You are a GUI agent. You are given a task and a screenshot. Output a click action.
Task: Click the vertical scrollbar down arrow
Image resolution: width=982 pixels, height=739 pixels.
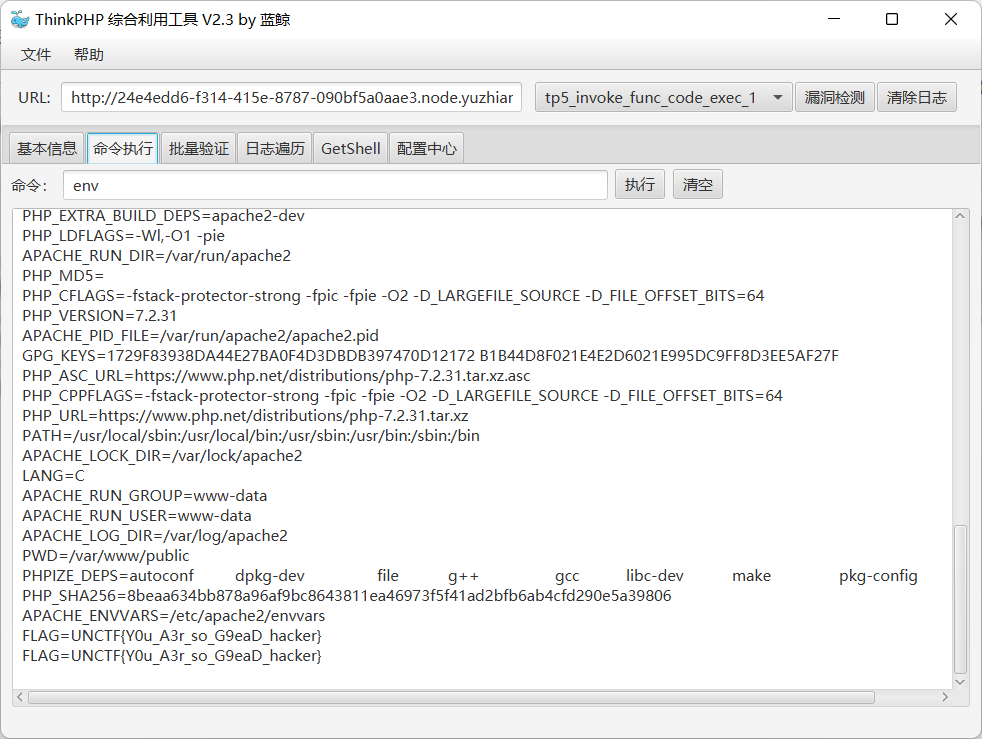pyautogui.click(x=960, y=682)
